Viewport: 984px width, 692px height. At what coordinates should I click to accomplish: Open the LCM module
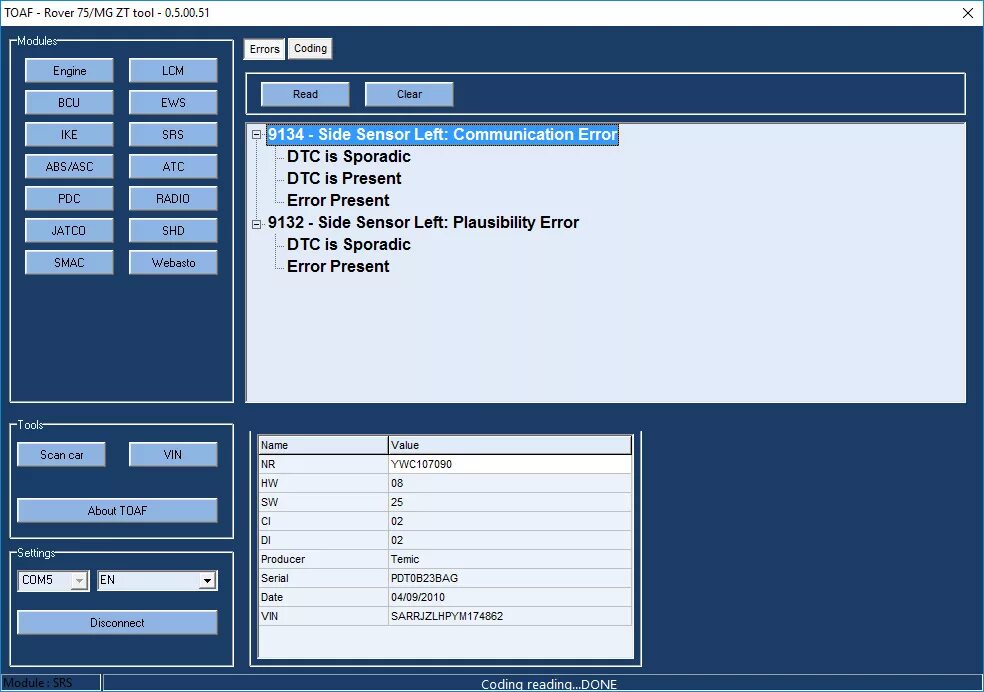click(173, 71)
